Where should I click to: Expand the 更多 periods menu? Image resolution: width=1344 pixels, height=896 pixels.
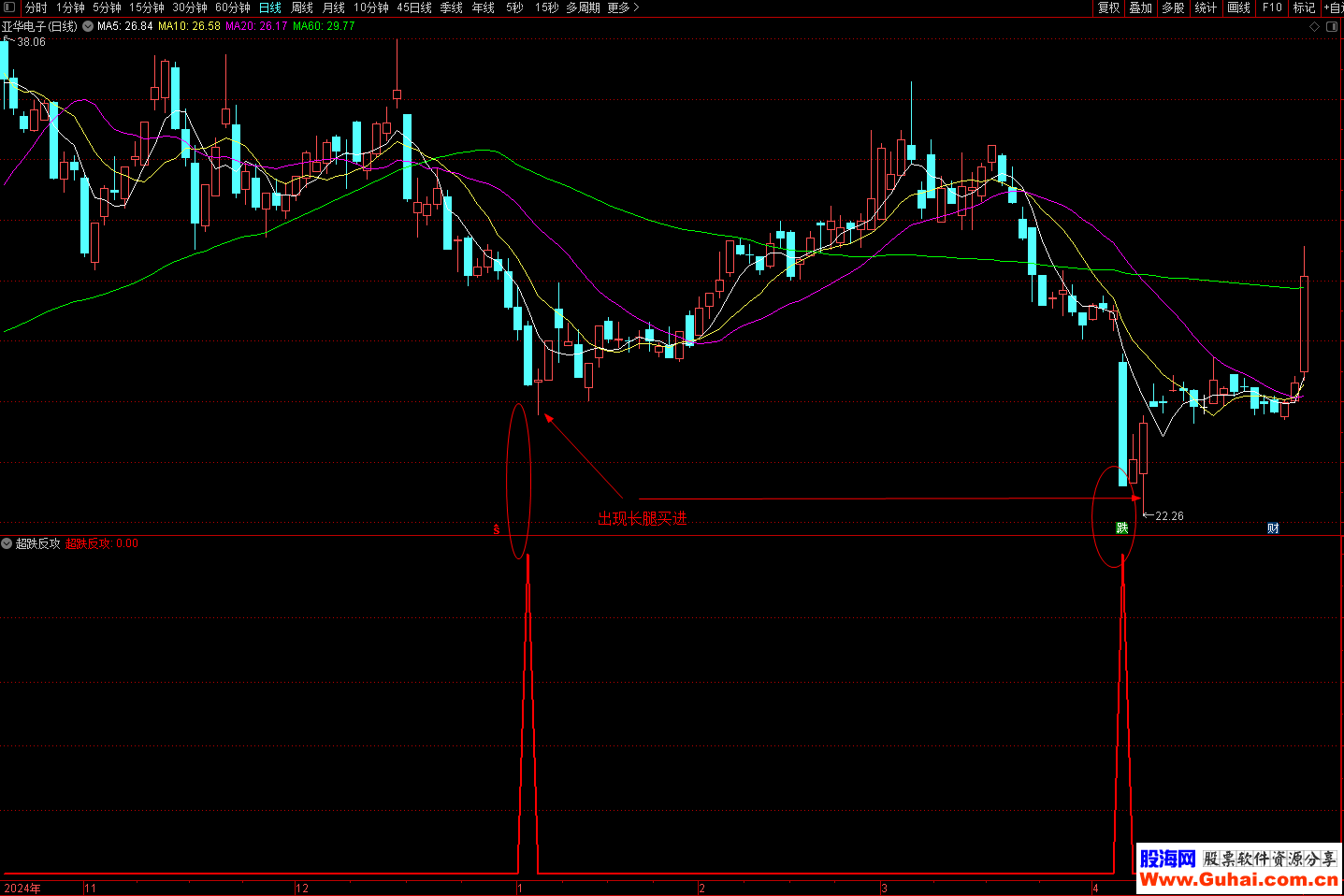tap(624, 7)
